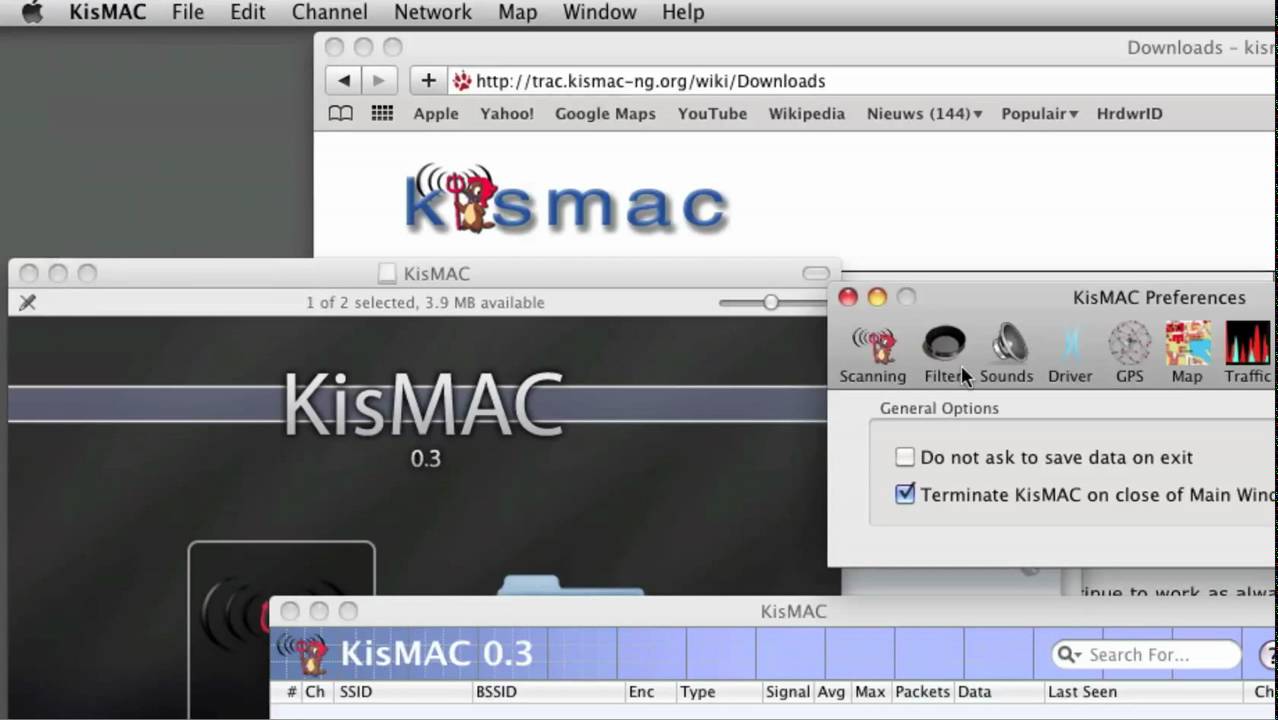
Task: Open the YouTube bookmark
Action: (712, 114)
